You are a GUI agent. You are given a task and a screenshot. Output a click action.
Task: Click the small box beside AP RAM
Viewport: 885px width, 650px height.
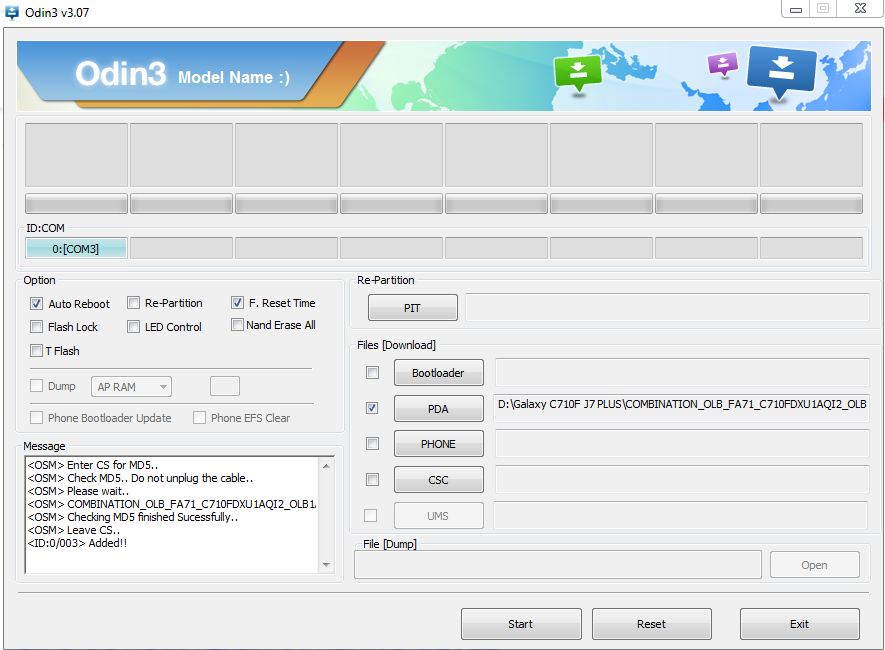(225, 387)
